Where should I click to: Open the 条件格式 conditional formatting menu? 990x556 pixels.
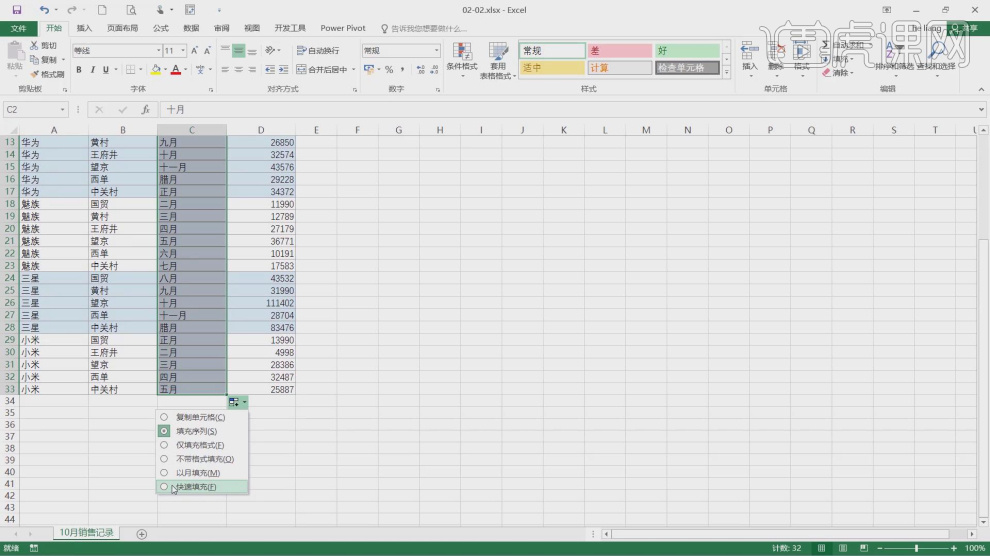[x=462, y=60]
